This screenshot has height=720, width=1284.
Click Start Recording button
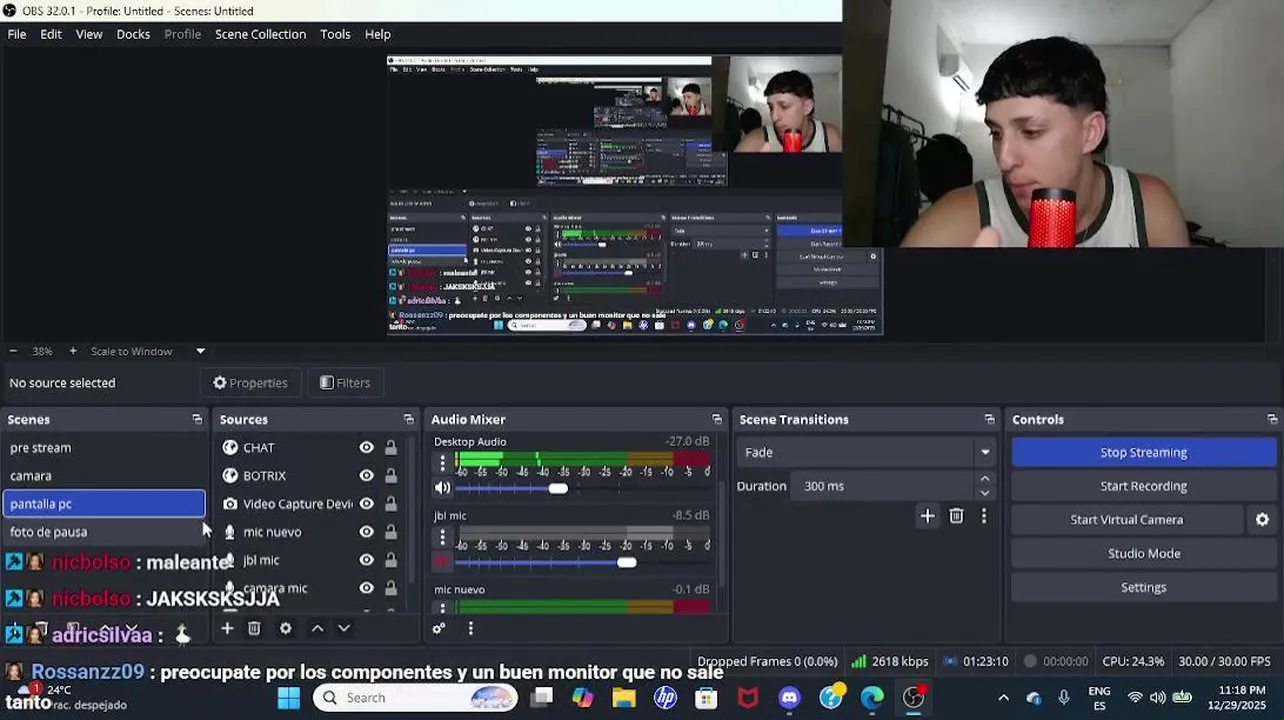point(1143,486)
